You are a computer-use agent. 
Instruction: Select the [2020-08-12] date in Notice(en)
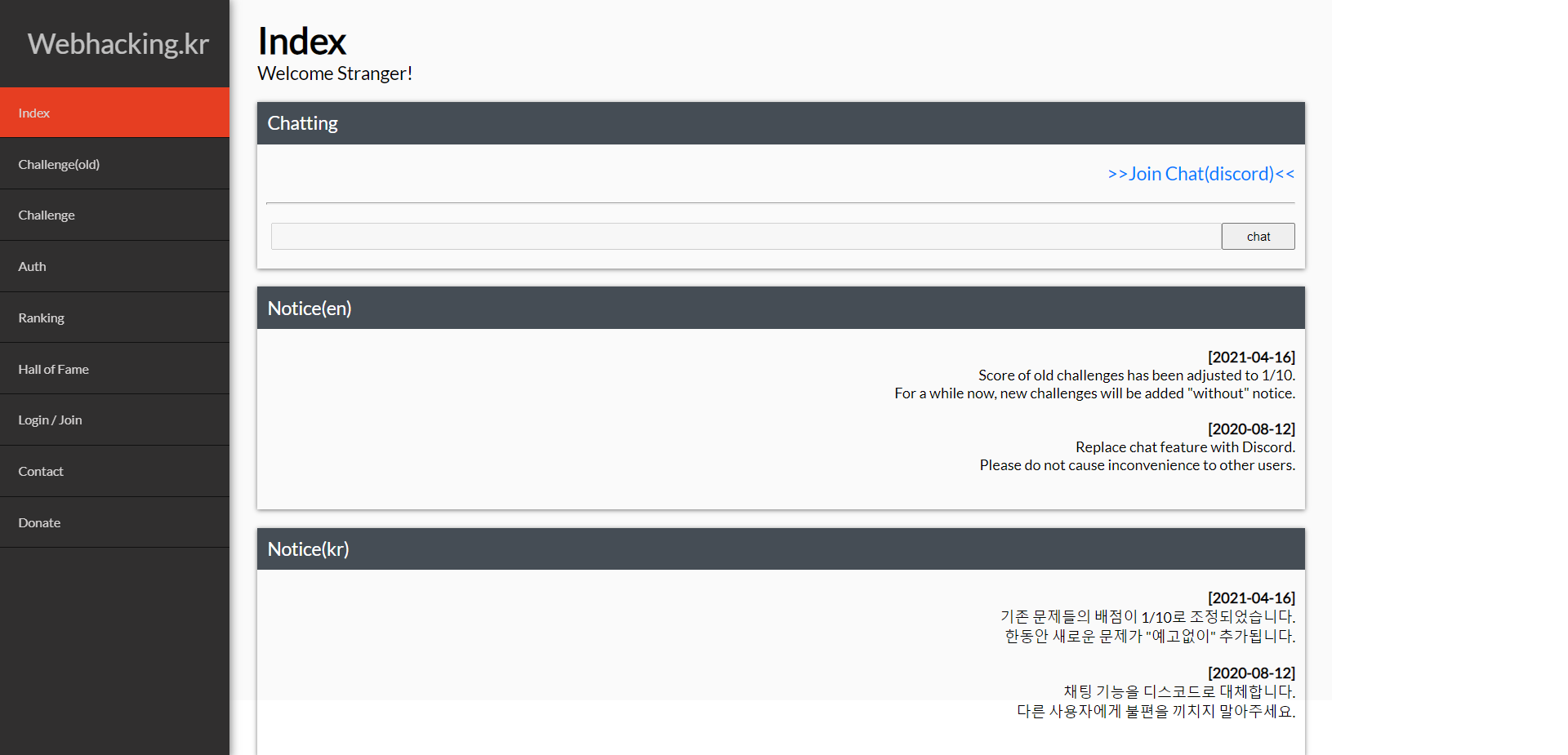(x=1251, y=429)
